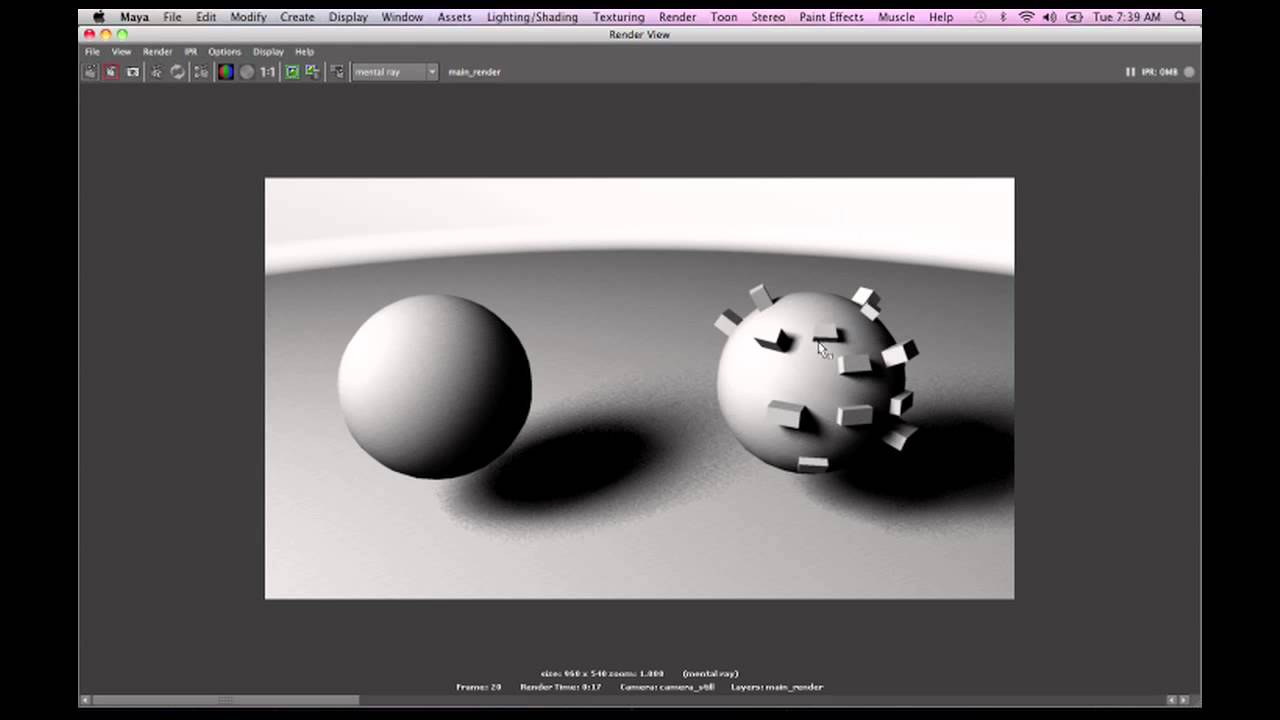Open the Texturing menu

[x=618, y=17]
